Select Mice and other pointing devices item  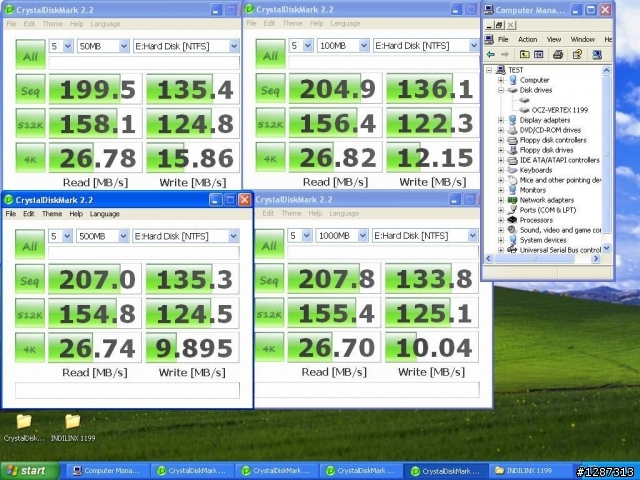(560, 180)
